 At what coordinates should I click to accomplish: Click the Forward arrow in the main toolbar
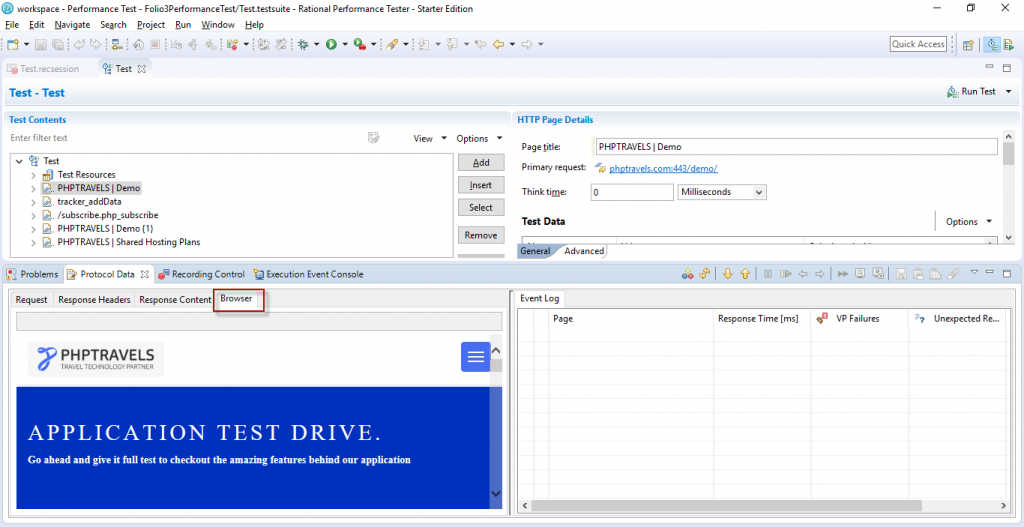coord(527,44)
